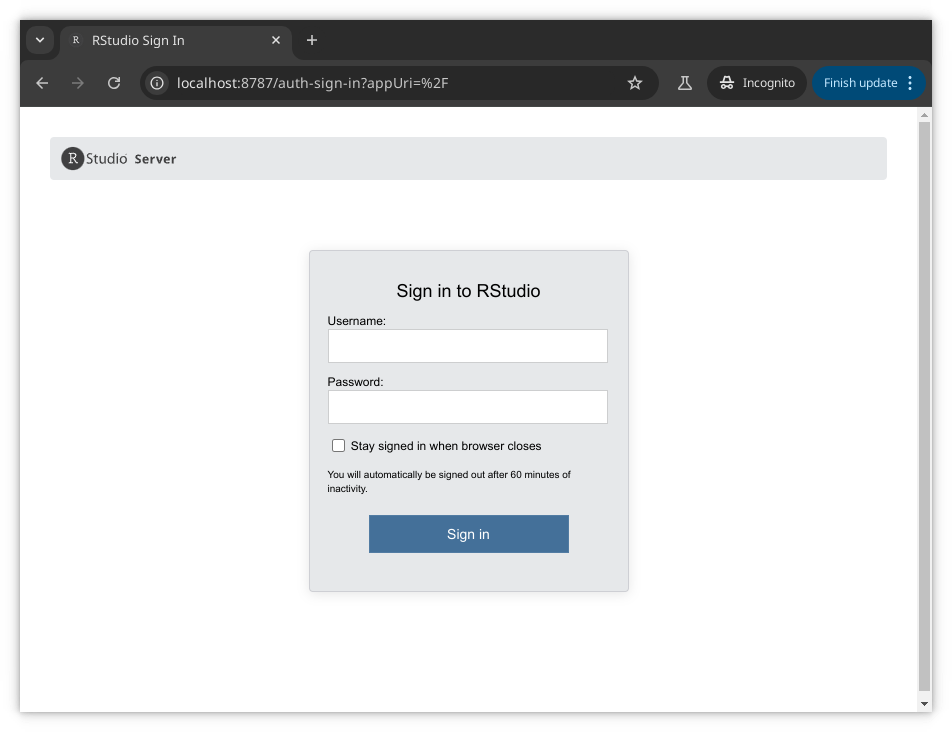Click the browser back arrow
This screenshot has width=952, height=732.
[x=42, y=83]
